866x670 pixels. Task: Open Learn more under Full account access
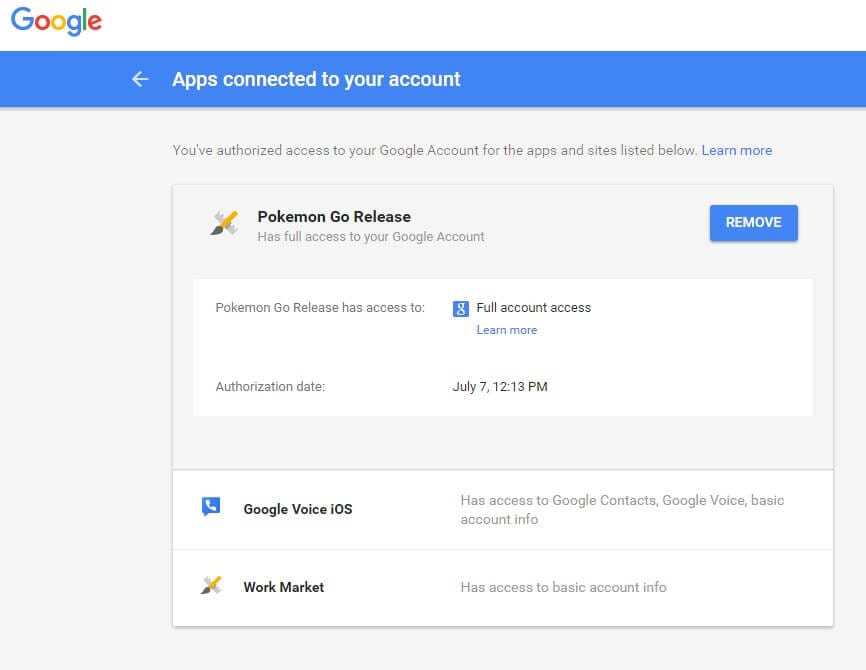[506, 330]
